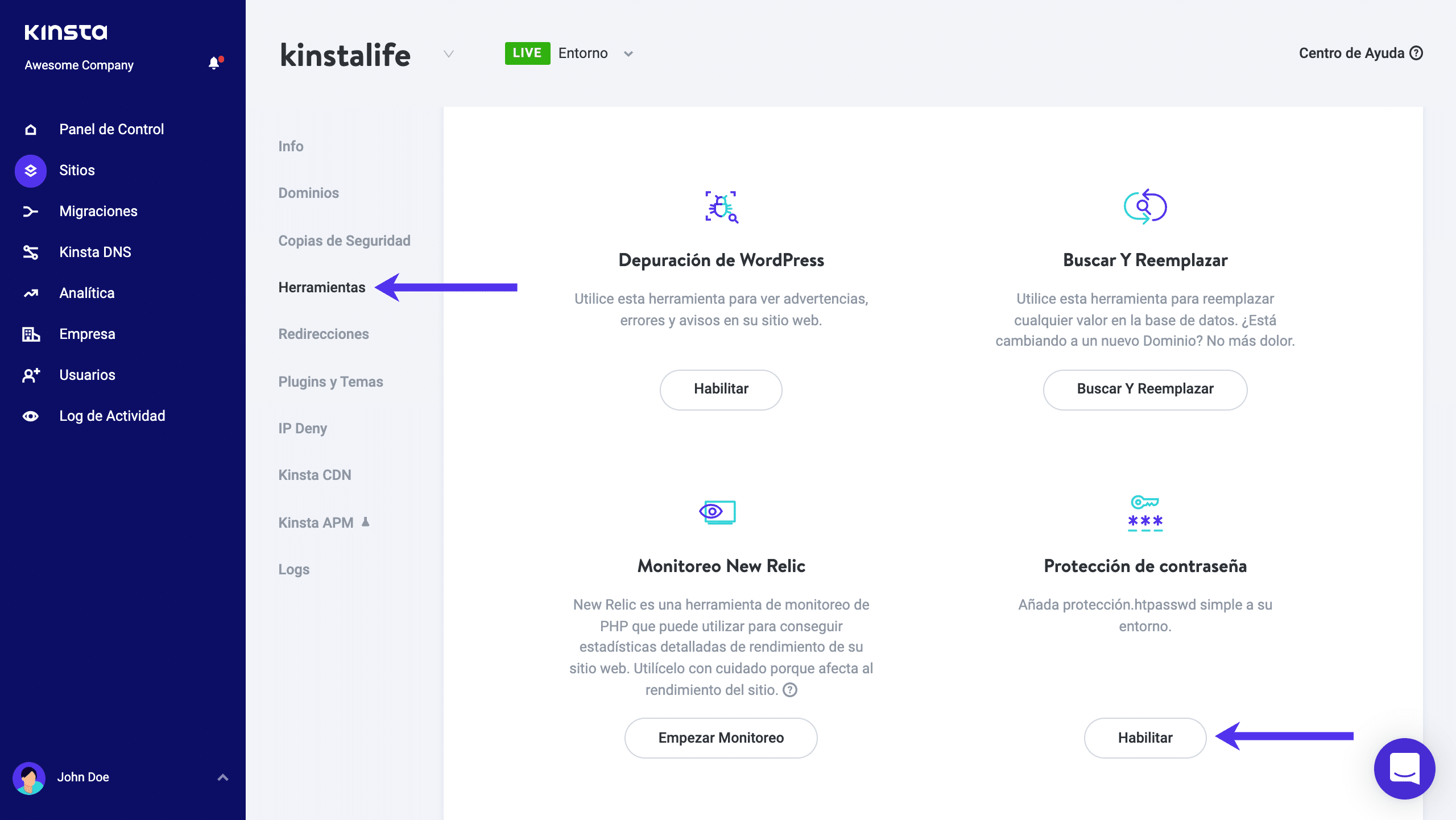Click the notification bell icon

point(214,63)
